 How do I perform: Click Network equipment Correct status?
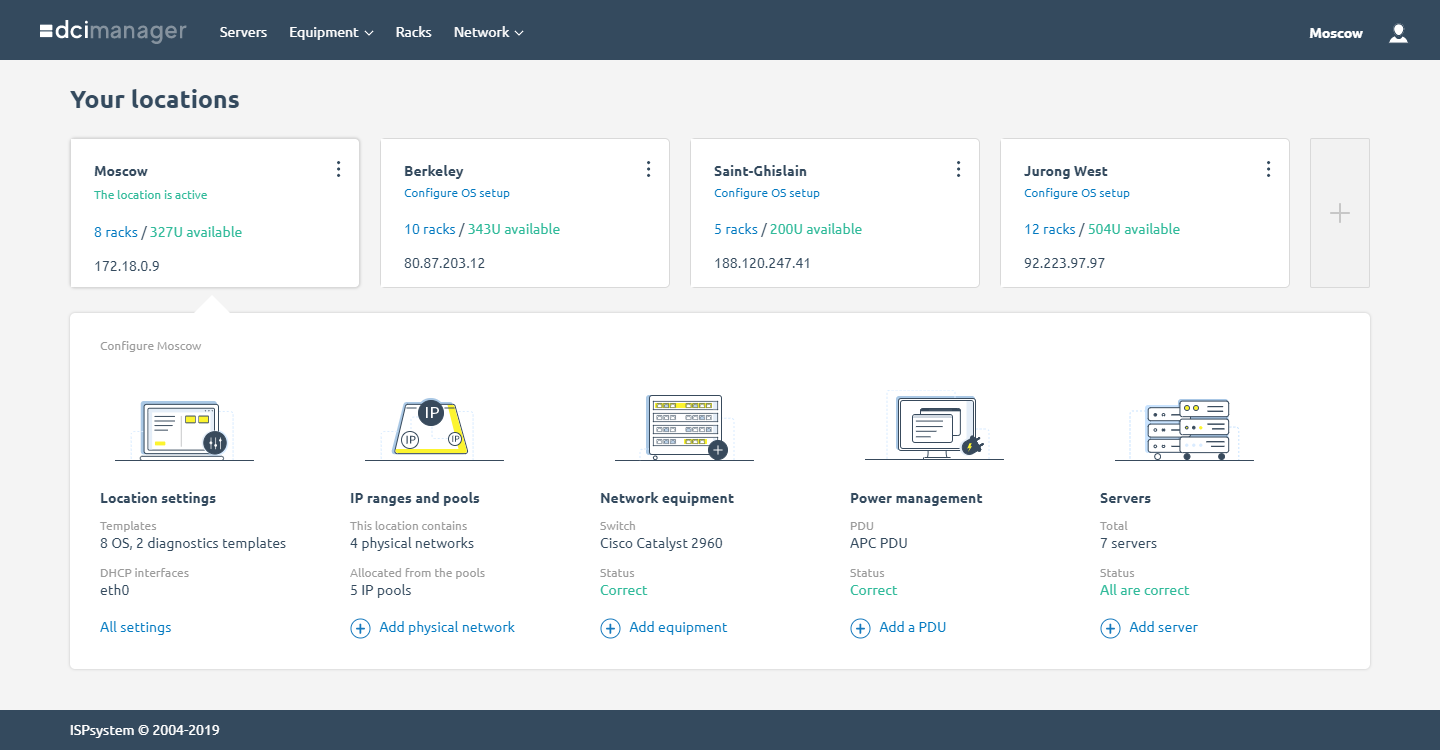click(624, 590)
